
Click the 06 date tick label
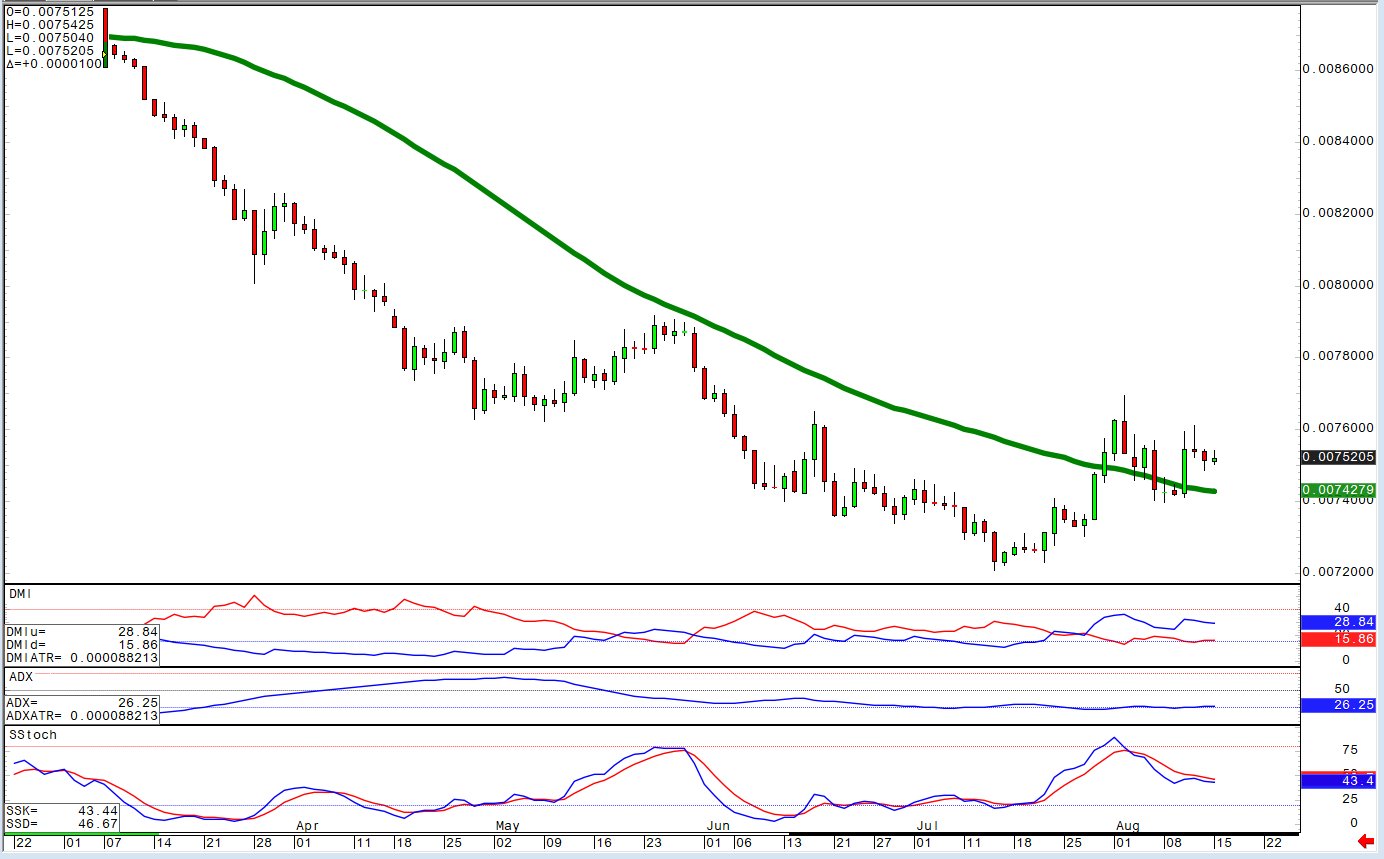point(743,842)
